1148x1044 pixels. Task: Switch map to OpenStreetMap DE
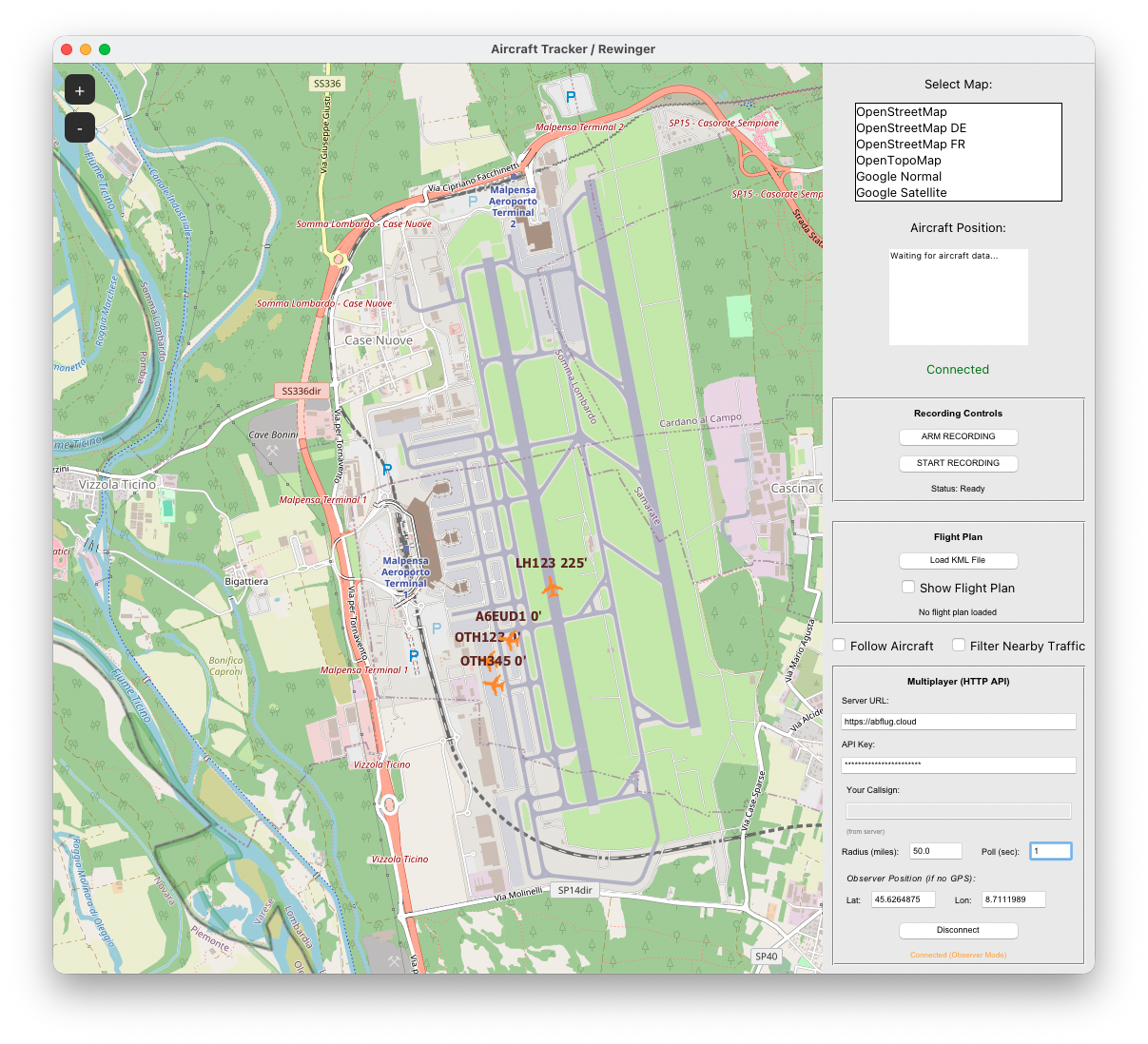click(911, 127)
